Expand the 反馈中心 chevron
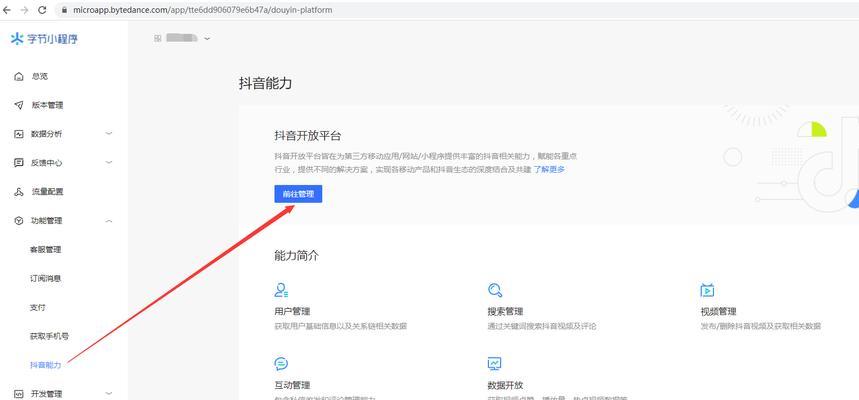859x400 pixels. (109, 163)
